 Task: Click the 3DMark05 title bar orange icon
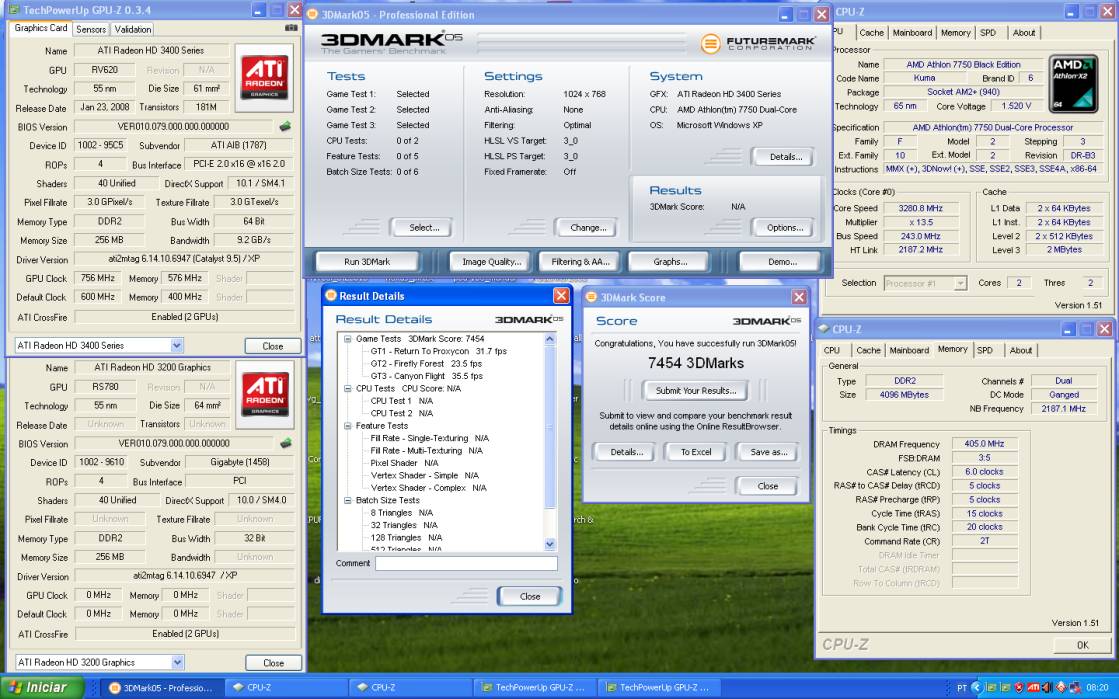pos(312,14)
